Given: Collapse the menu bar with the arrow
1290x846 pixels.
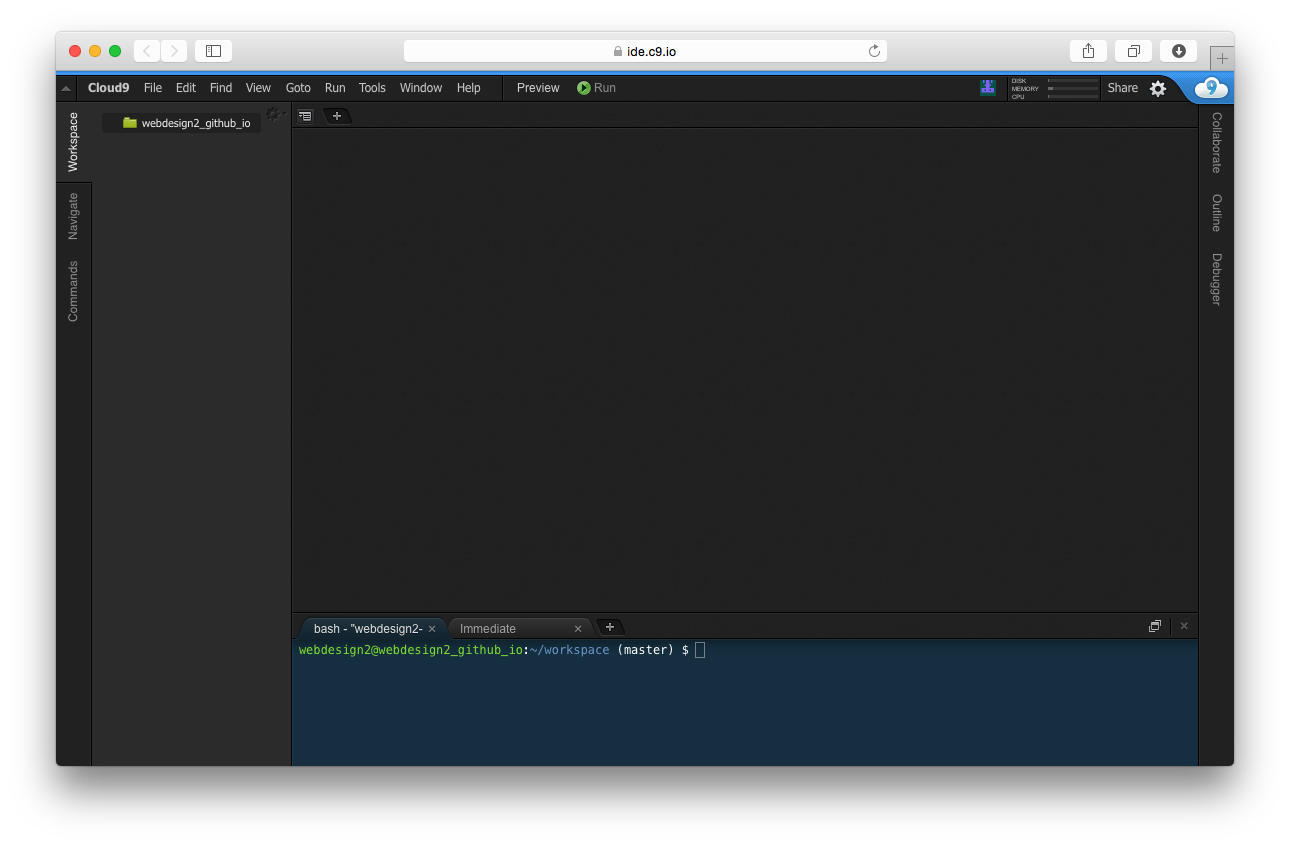Looking at the screenshot, I should click(66, 88).
